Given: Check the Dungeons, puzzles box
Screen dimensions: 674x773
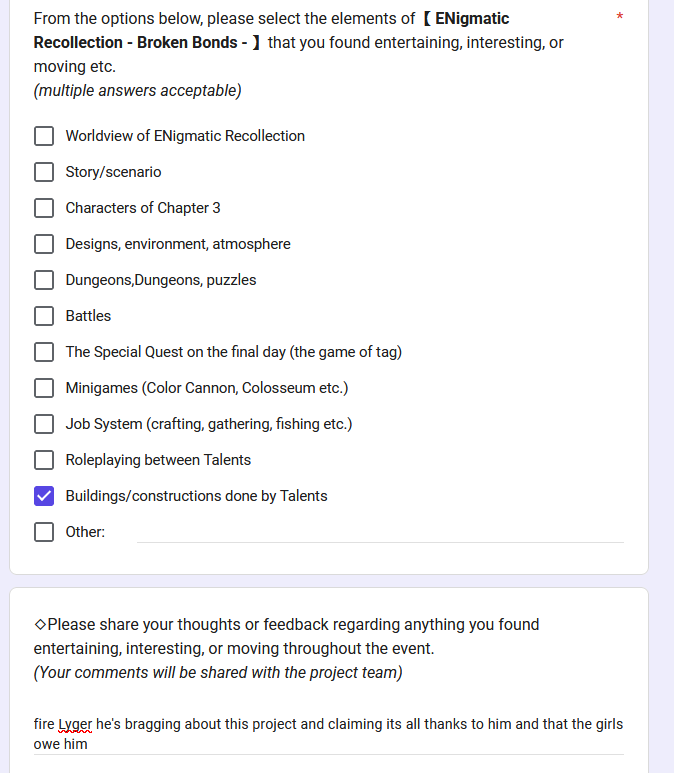Looking at the screenshot, I should click(x=44, y=280).
